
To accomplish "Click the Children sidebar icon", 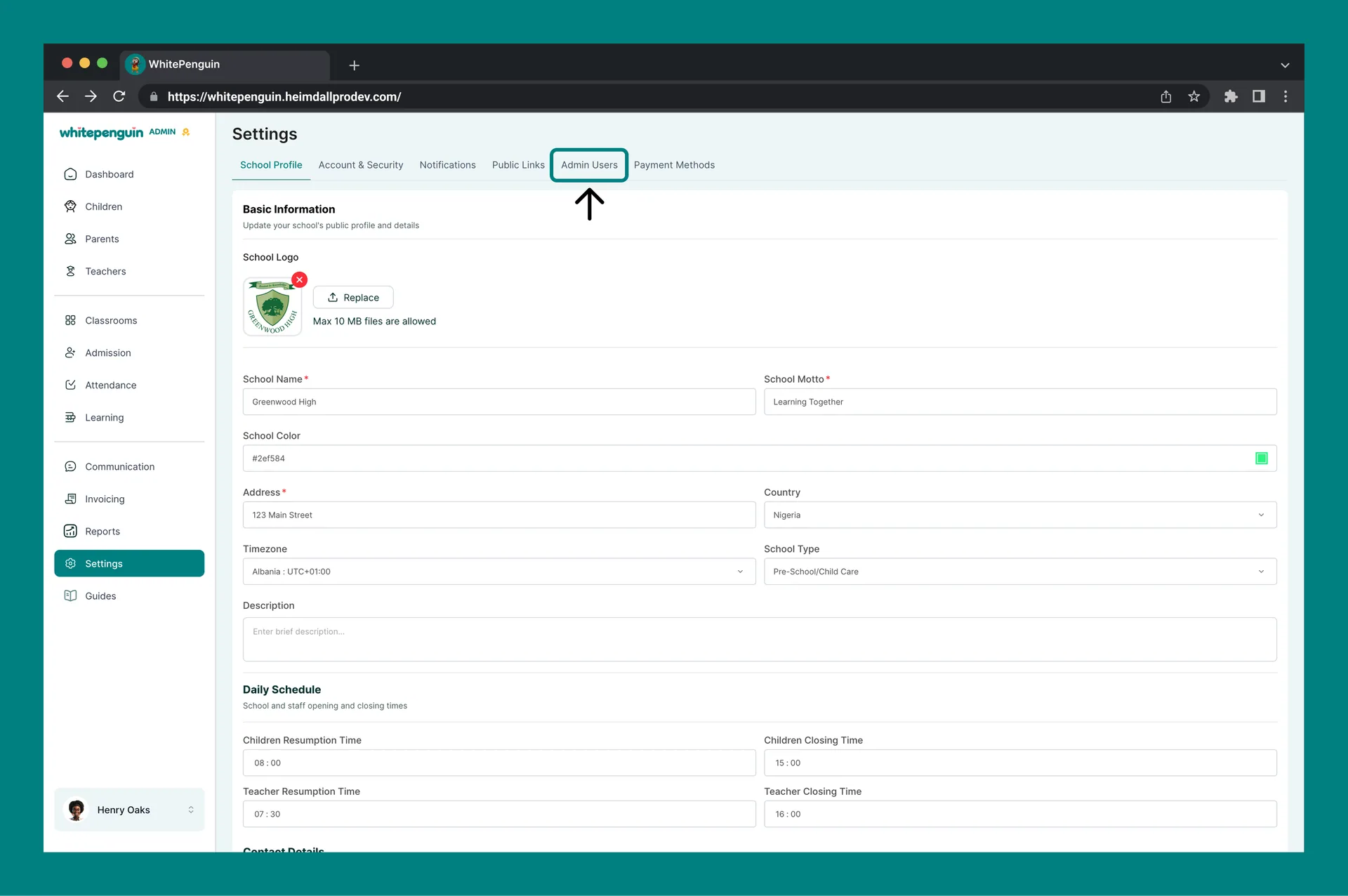I will 70,206.
